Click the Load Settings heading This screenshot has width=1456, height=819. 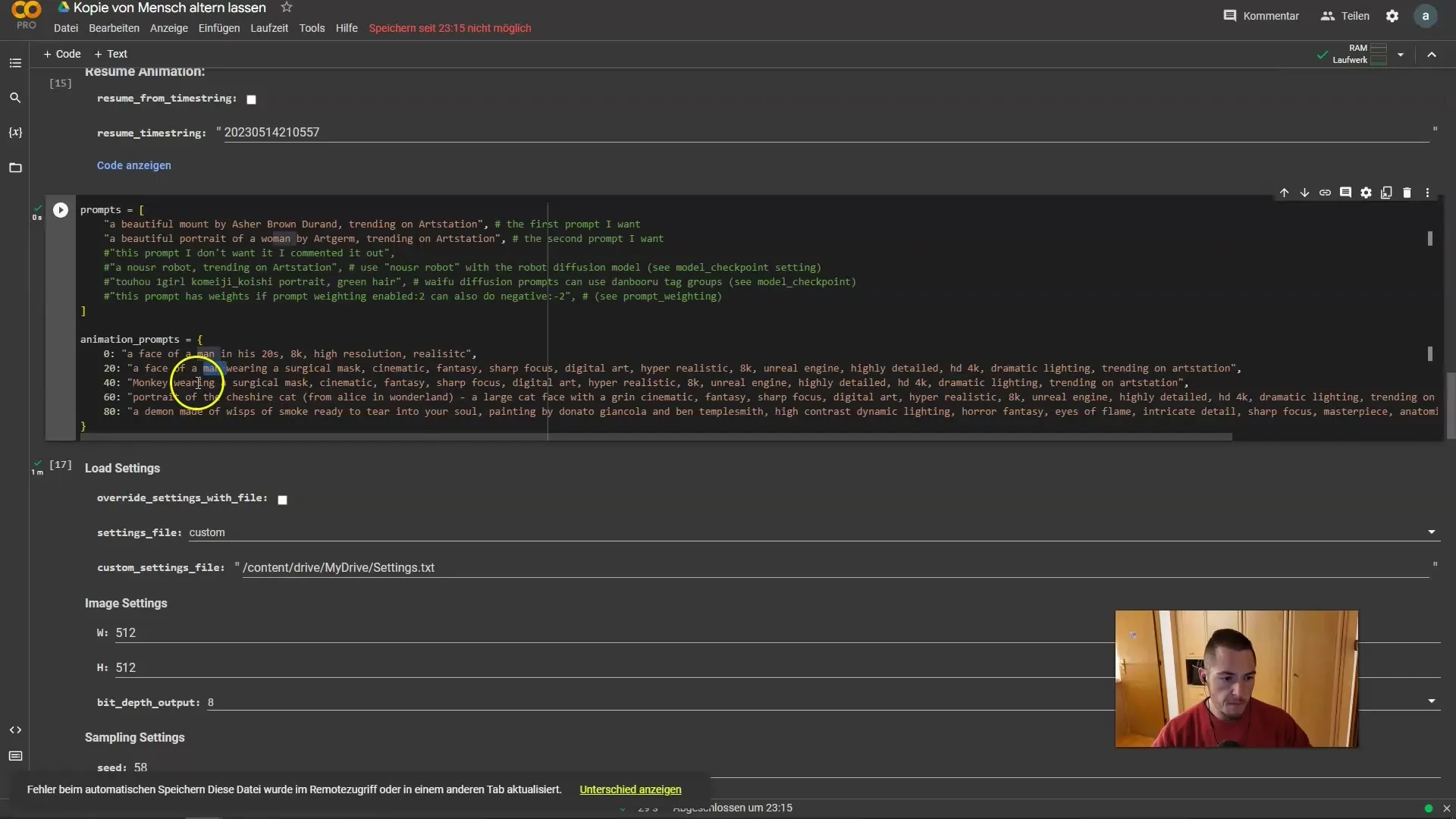click(122, 468)
